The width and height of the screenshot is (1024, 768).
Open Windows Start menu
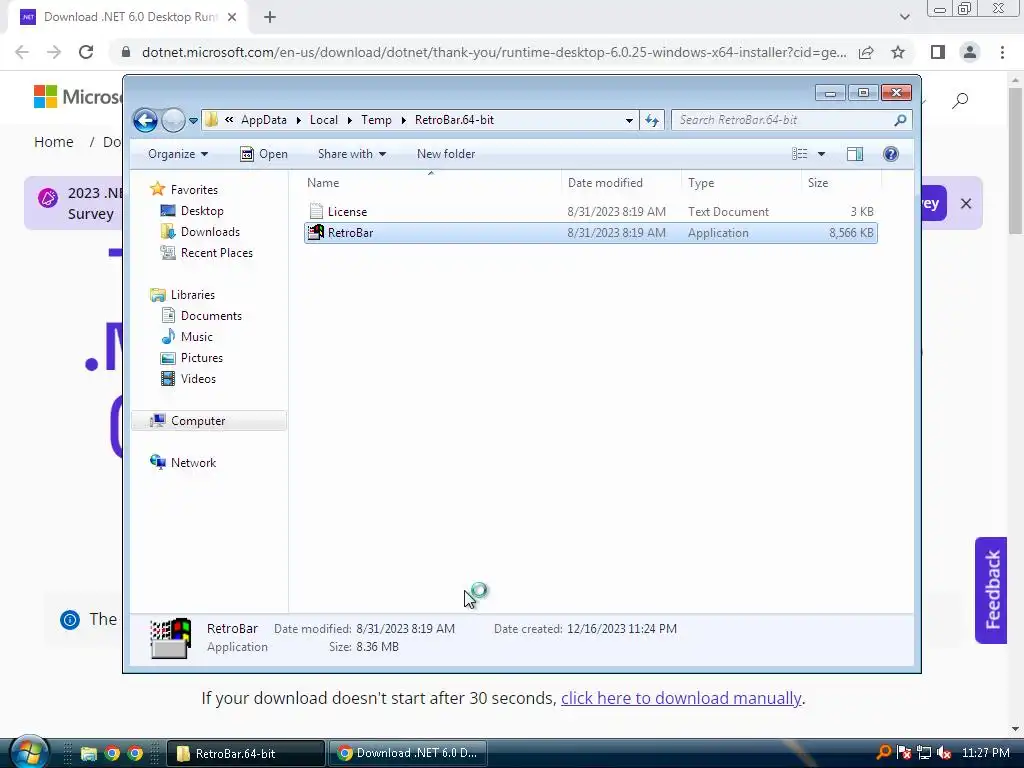[29, 752]
